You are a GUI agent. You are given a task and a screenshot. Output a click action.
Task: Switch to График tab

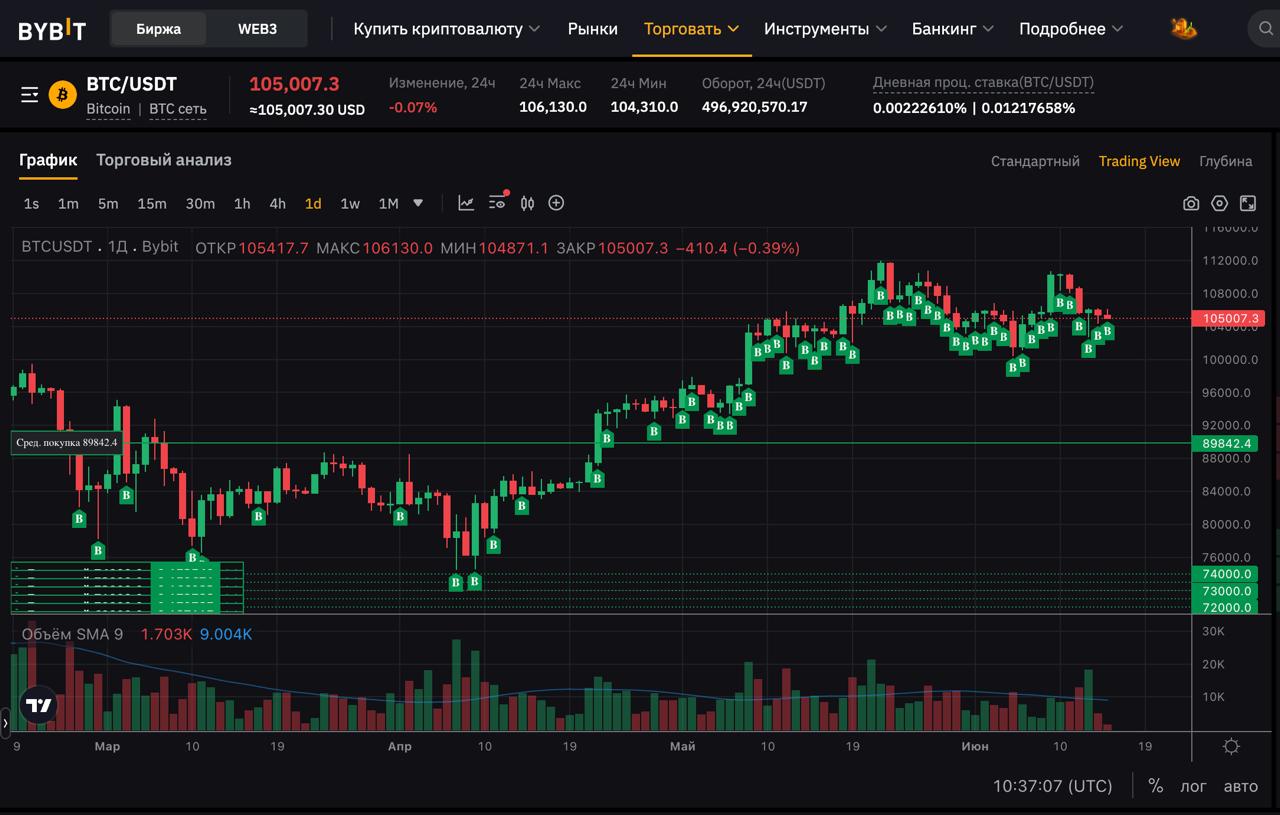tap(48, 160)
